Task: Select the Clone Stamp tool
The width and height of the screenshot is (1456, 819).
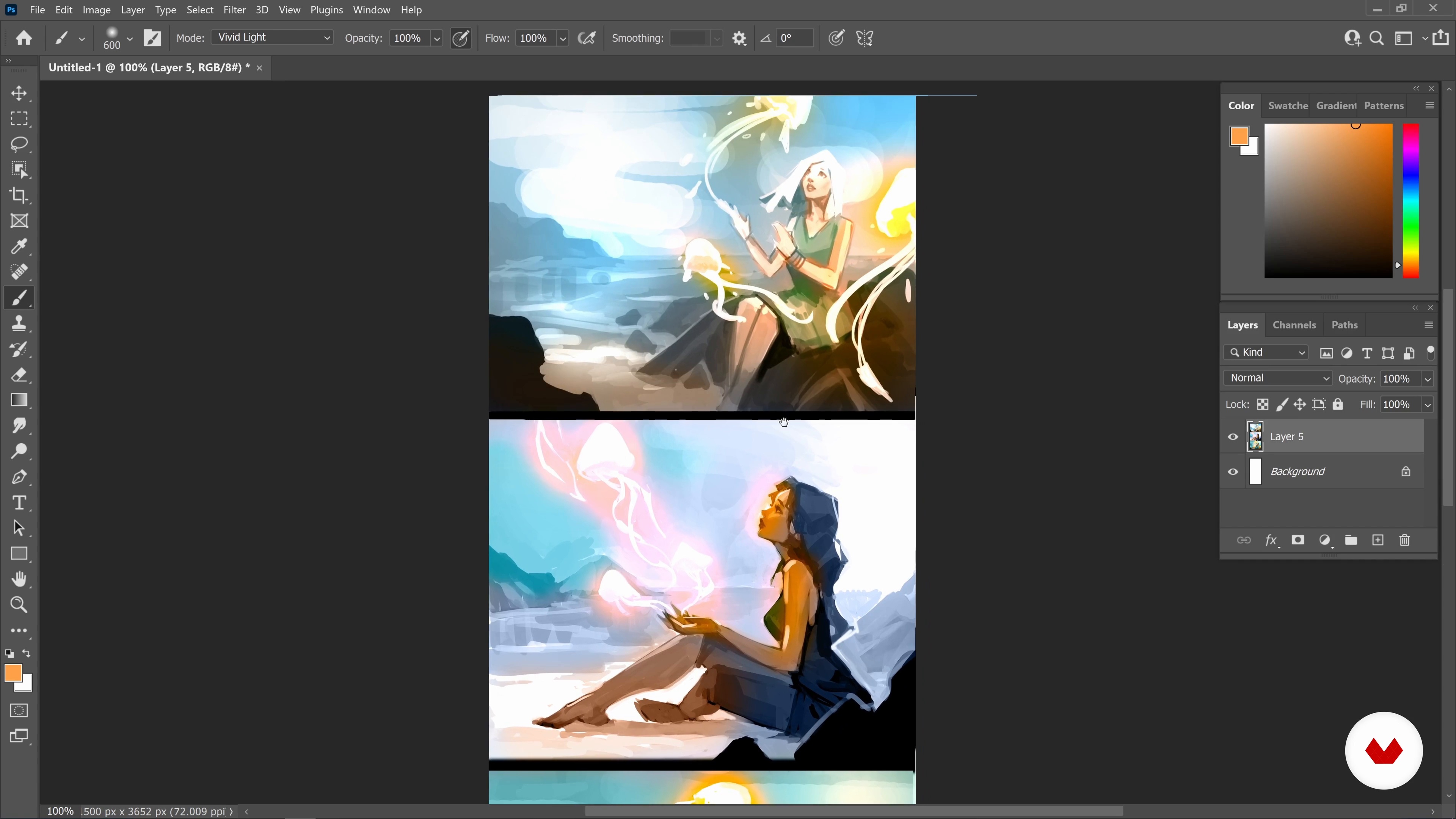Action: click(19, 323)
